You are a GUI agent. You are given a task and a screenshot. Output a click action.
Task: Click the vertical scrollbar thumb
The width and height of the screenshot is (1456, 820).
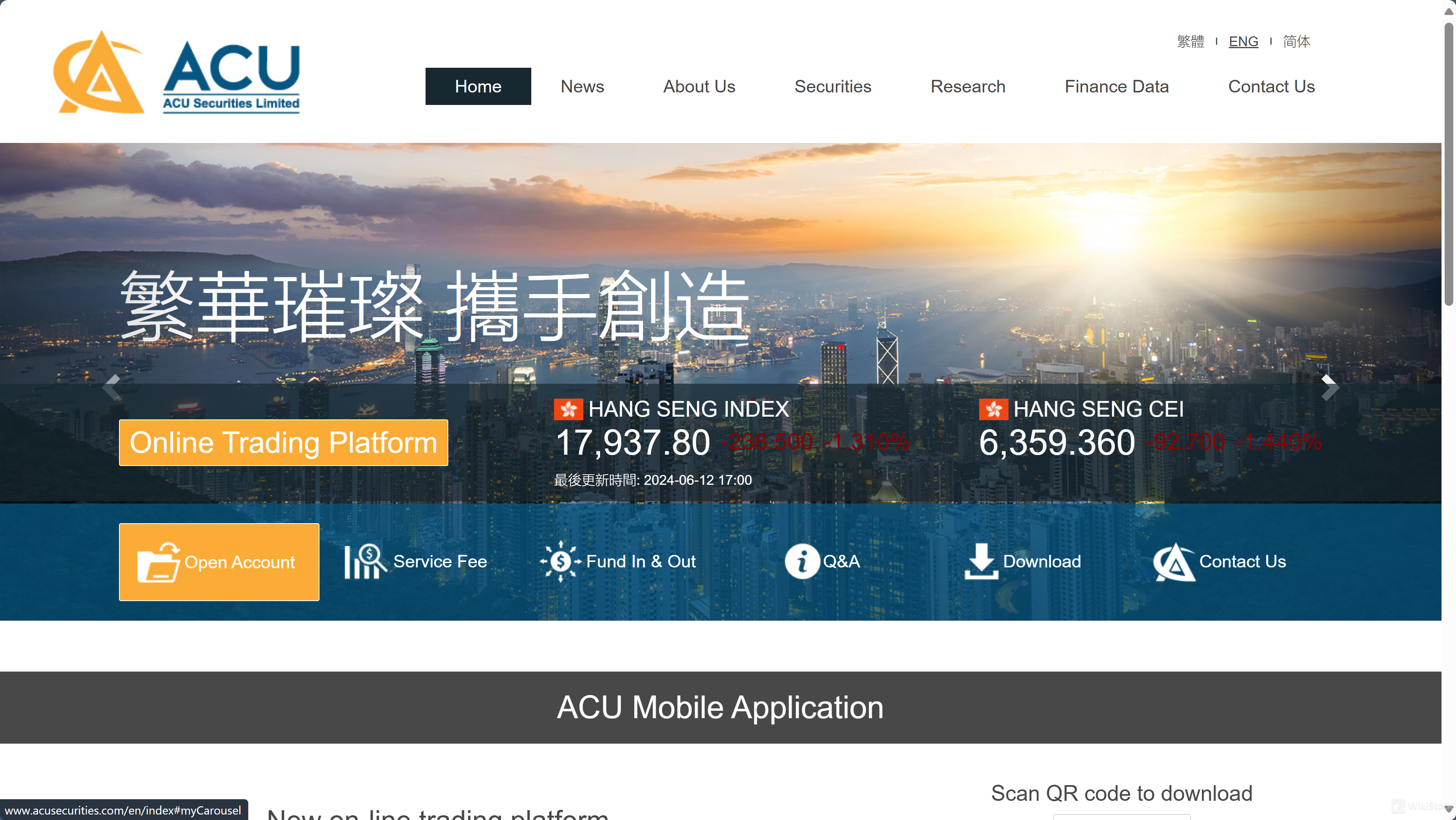click(x=1449, y=164)
